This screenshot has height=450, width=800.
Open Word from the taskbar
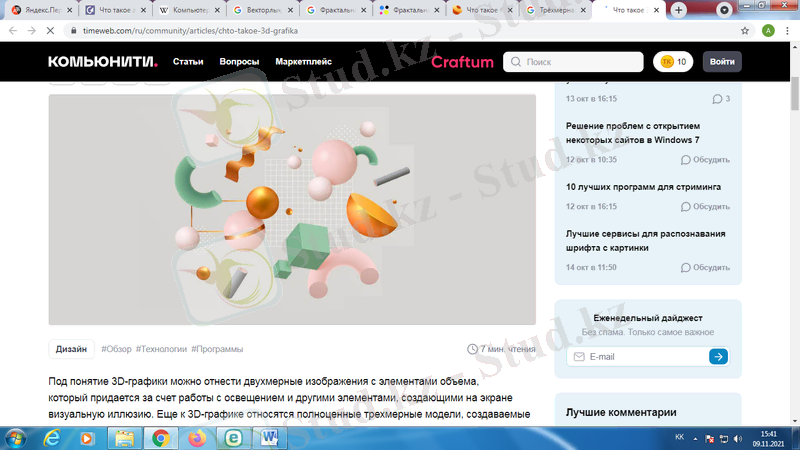tap(269, 438)
